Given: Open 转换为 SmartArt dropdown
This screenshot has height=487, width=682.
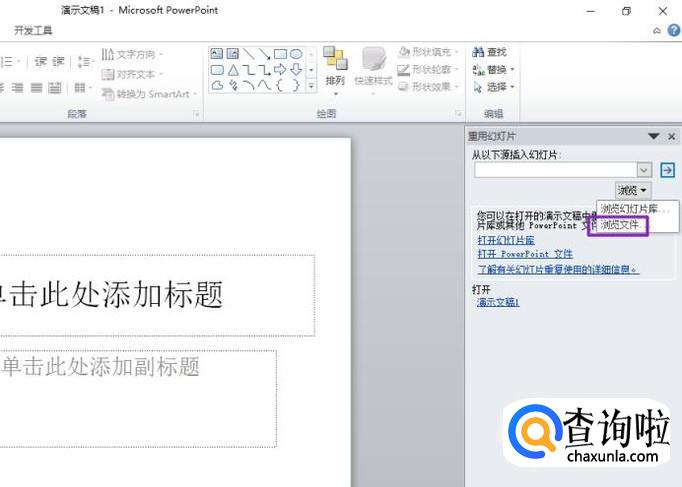Looking at the screenshot, I should click(149, 94).
